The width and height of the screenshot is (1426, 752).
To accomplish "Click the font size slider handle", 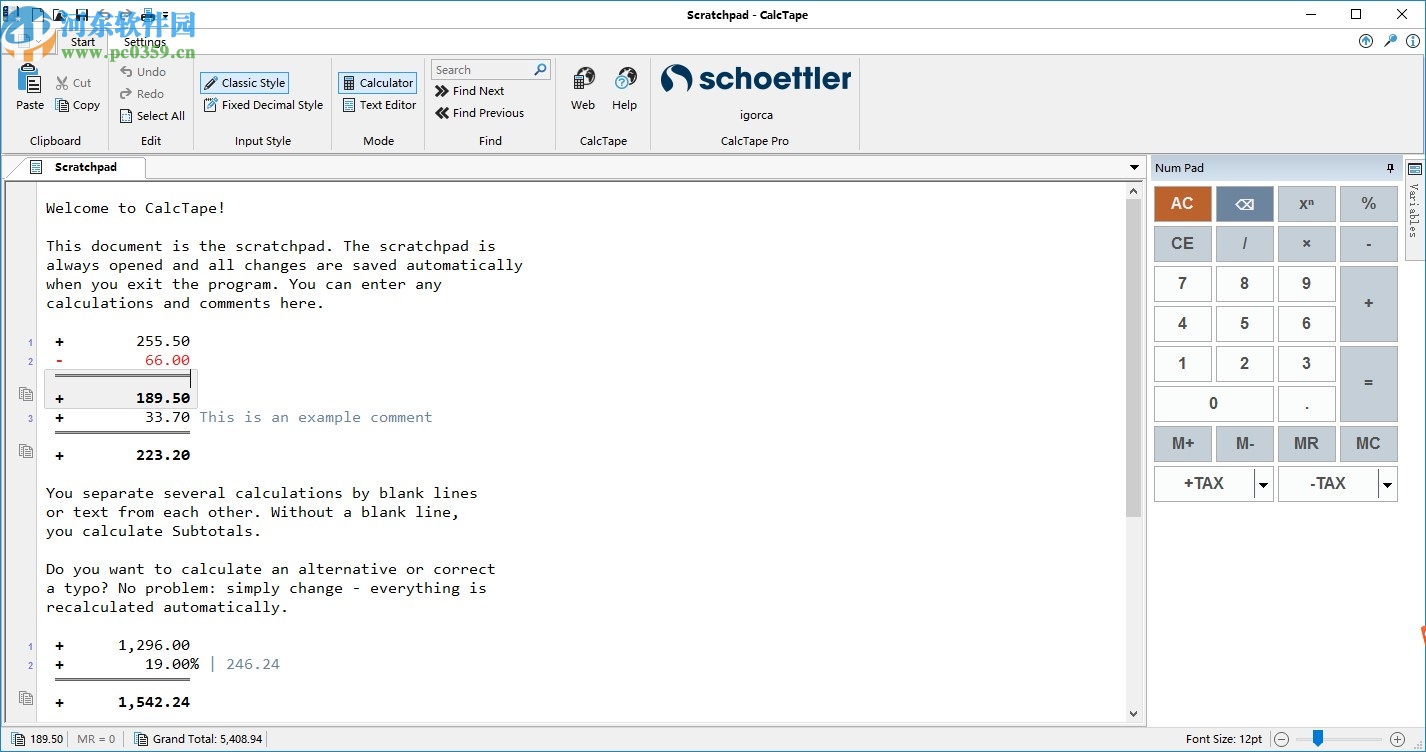I will [x=1318, y=739].
